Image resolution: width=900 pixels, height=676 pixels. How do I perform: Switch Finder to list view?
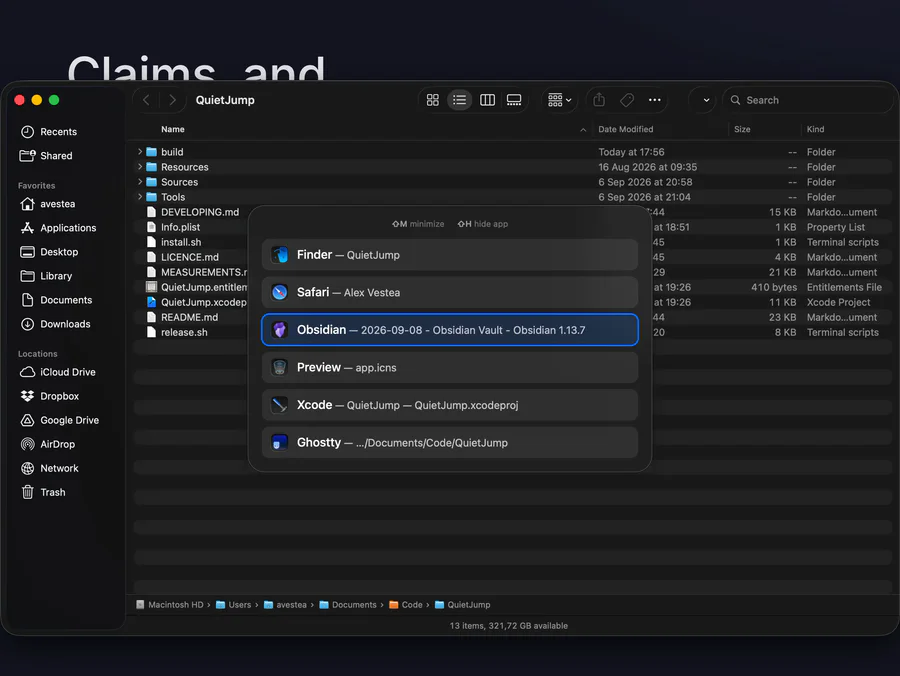459,100
